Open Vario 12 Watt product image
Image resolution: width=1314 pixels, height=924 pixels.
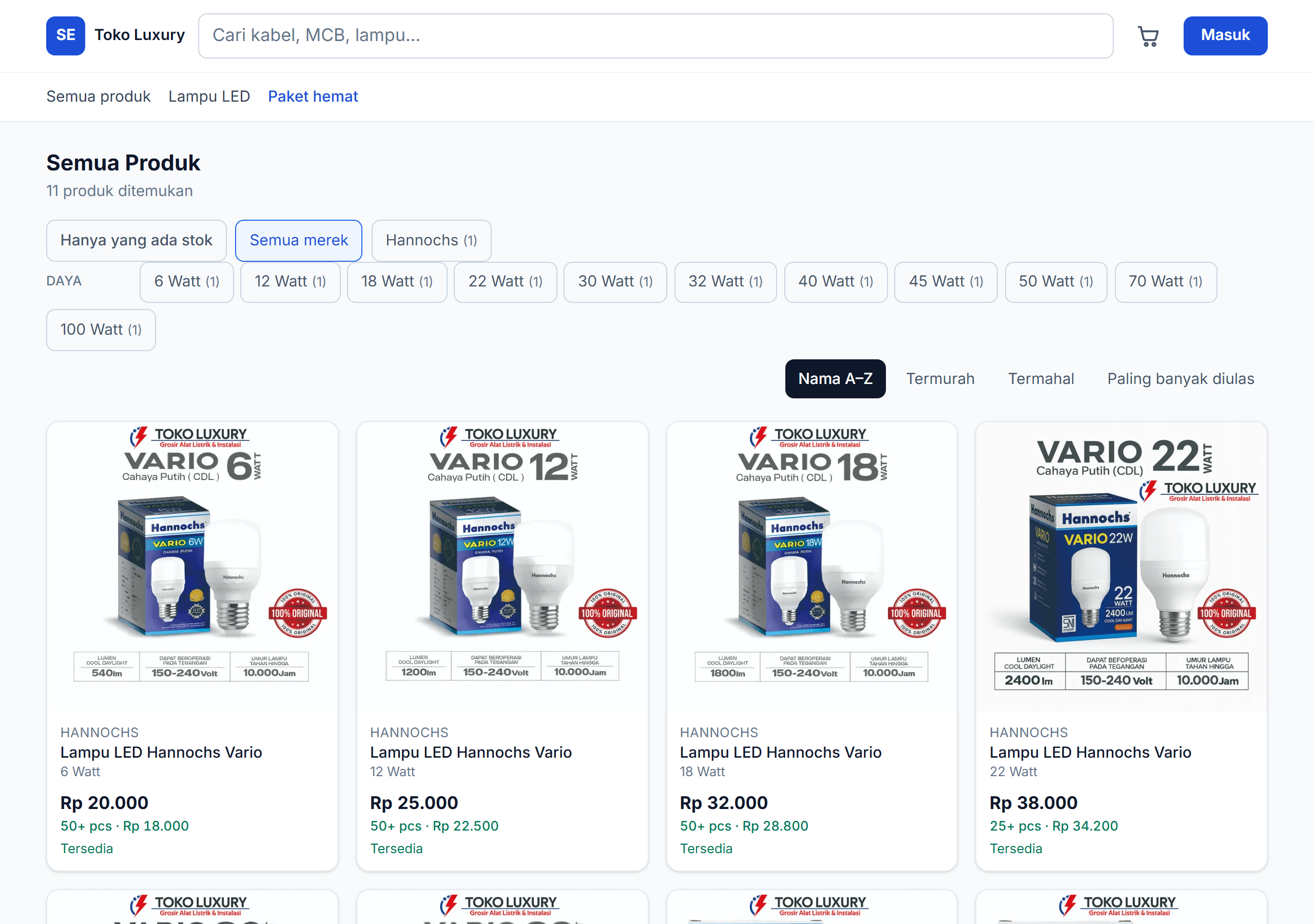[x=503, y=567]
